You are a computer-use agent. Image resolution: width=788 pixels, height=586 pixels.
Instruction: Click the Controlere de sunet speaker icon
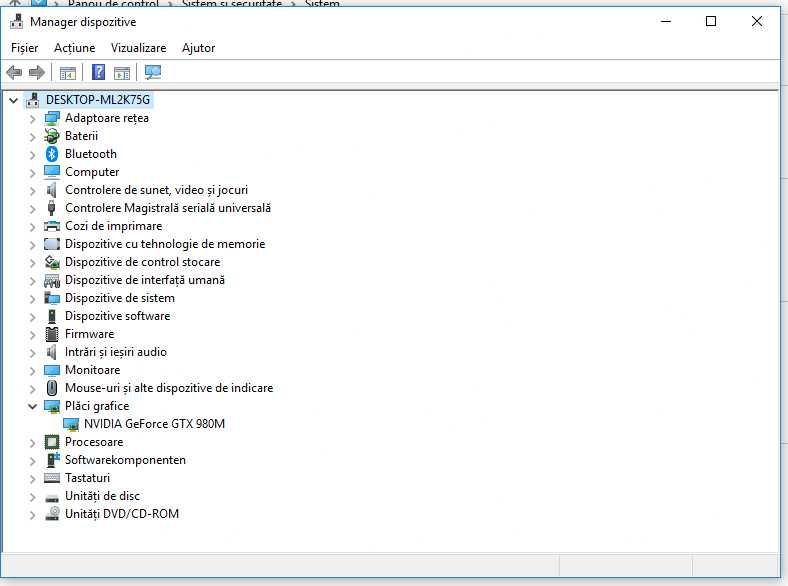point(51,190)
